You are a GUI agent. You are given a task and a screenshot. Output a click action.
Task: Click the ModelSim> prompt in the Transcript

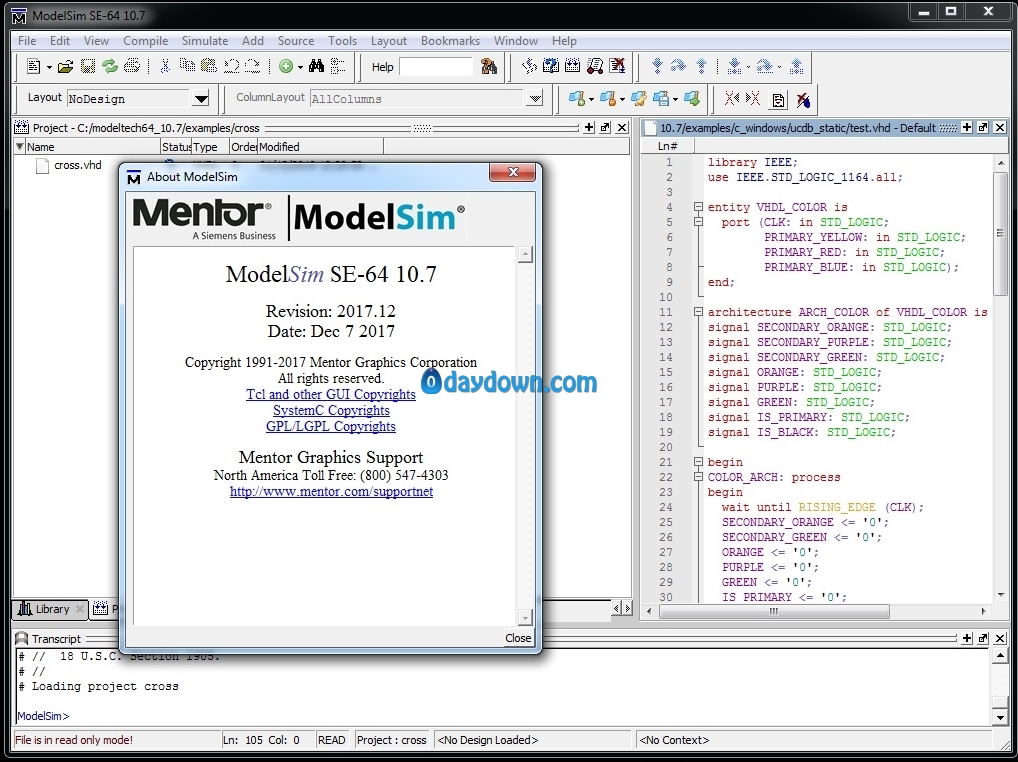coord(43,716)
